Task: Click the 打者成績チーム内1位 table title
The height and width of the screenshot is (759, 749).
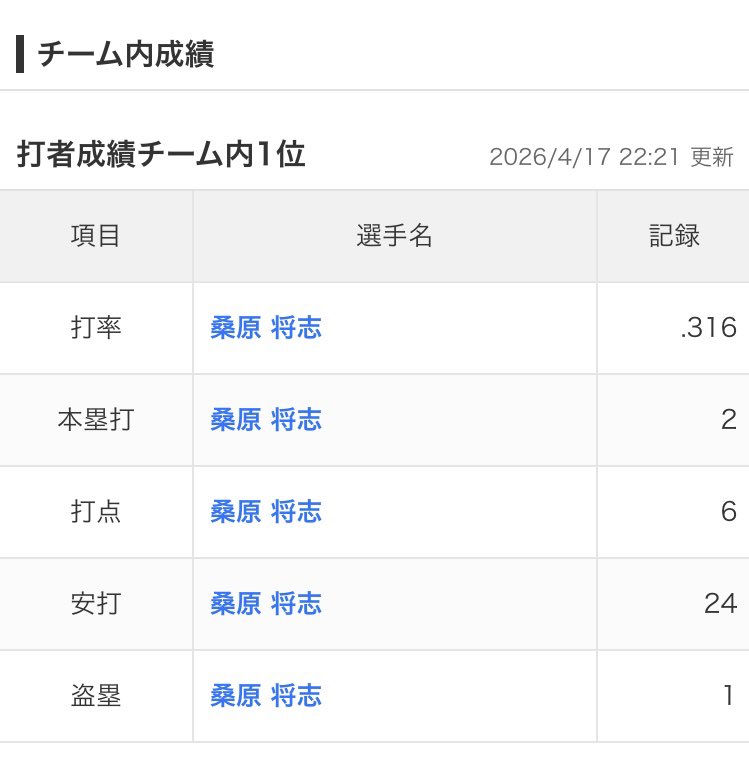Action: pos(161,155)
